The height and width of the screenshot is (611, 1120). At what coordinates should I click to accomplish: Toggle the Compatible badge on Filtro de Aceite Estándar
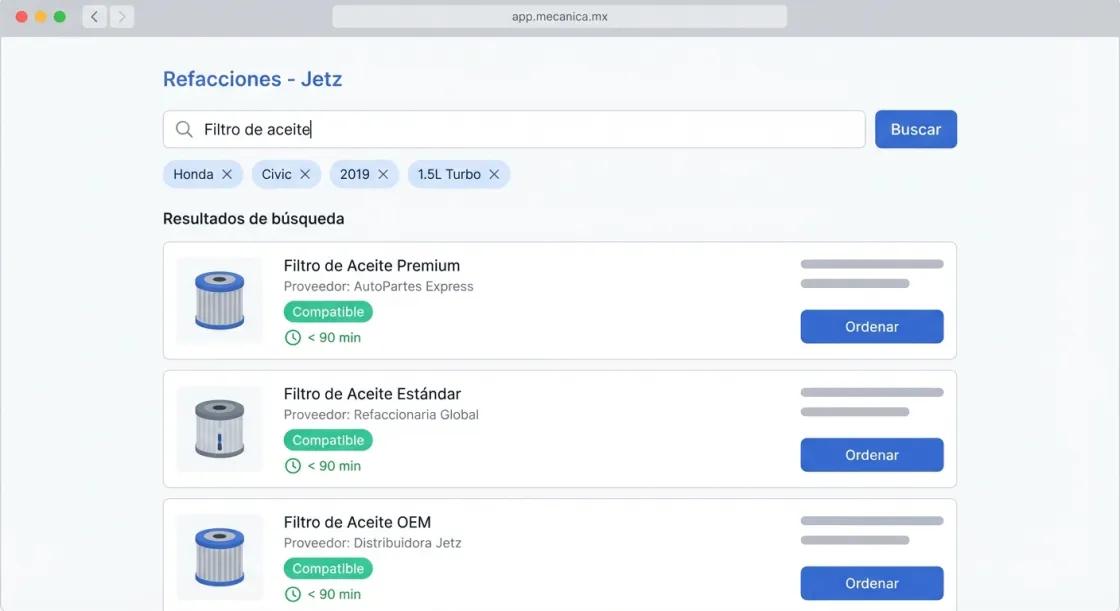(328, 439)
